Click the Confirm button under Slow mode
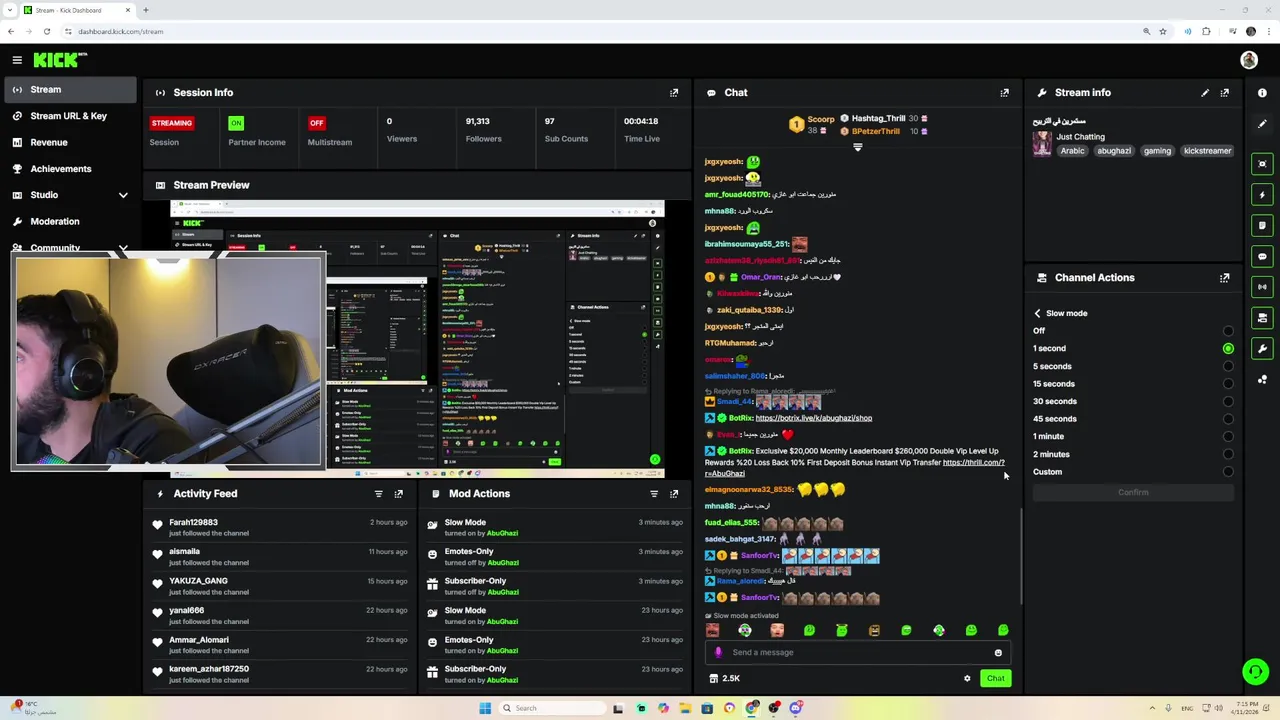Screen dimensions: 1280x720 (1133, 493)
